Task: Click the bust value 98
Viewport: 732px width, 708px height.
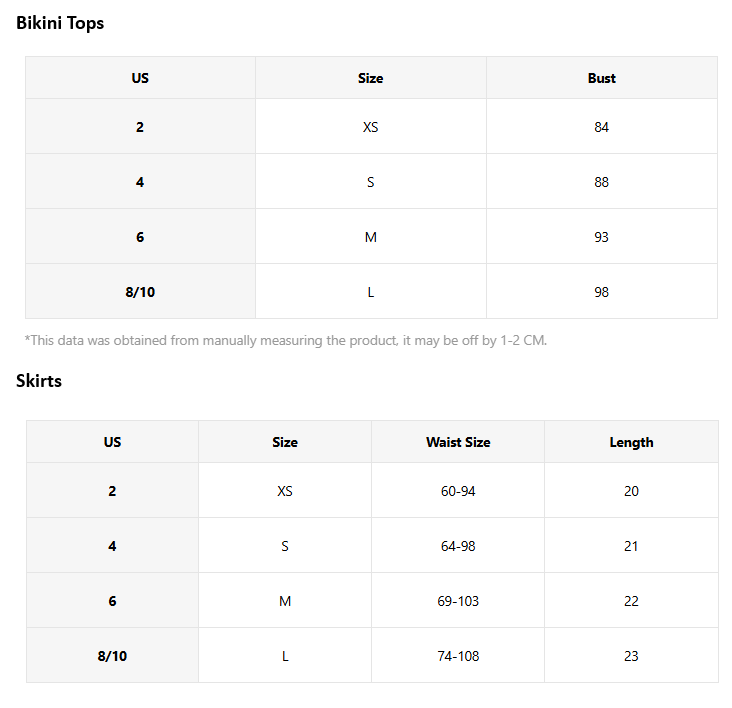Action: coord(602,292)
